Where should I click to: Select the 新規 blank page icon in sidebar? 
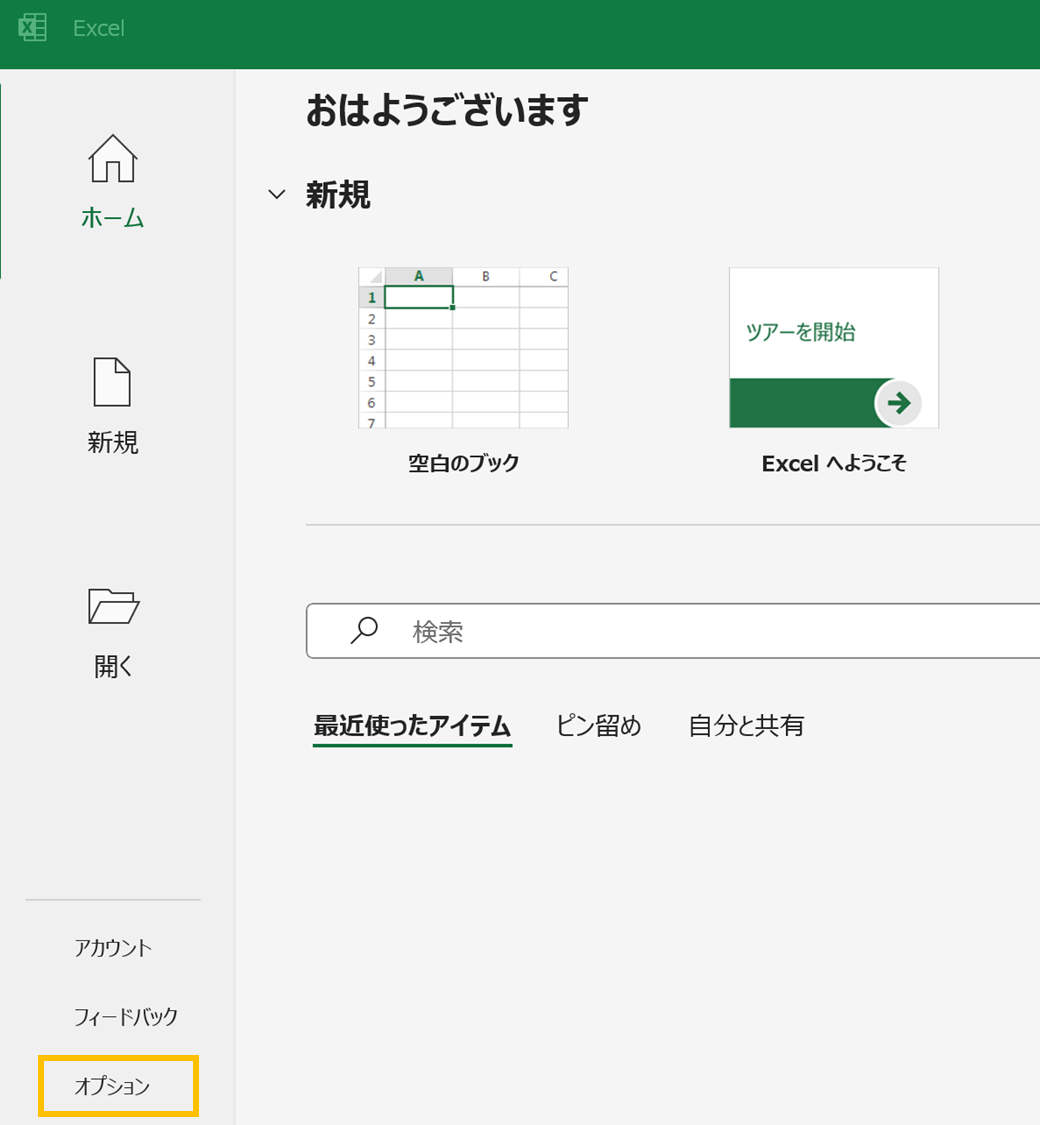point(113,382)
